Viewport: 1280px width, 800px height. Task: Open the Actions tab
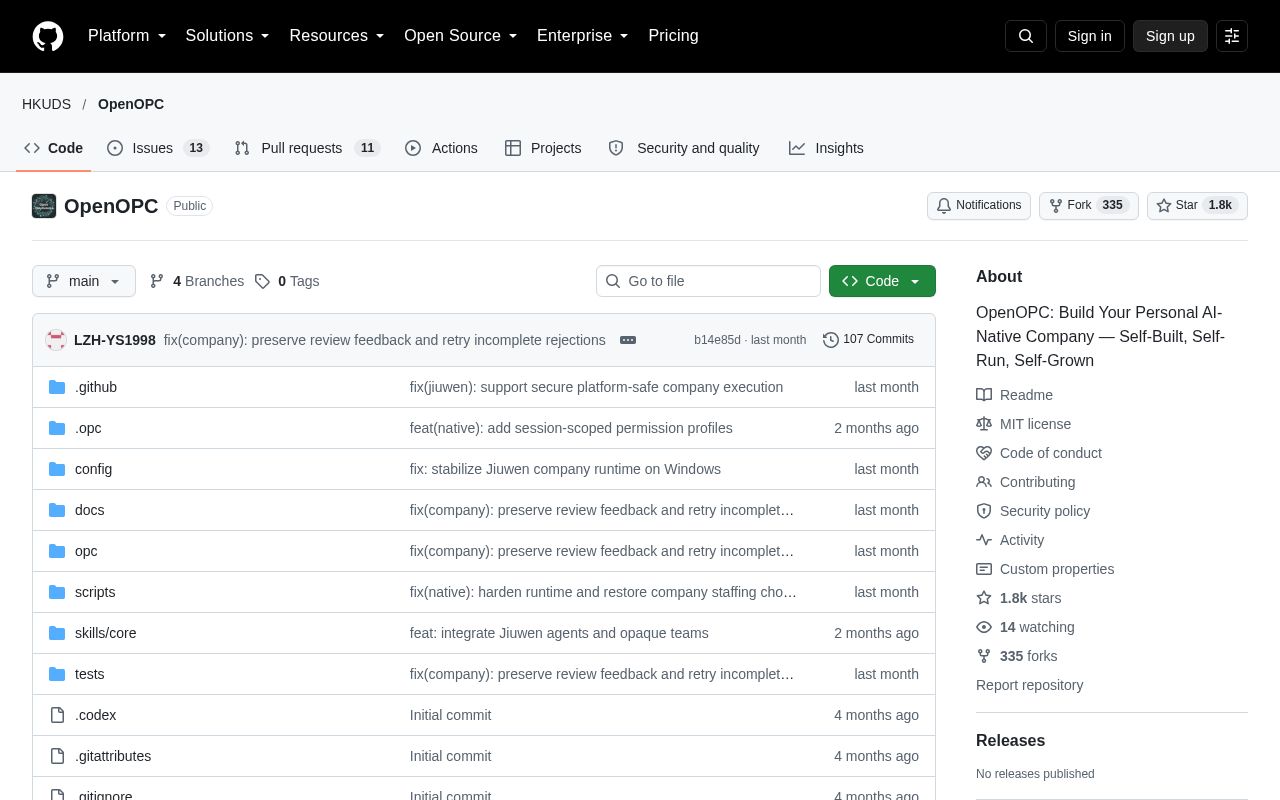point(441,148)
